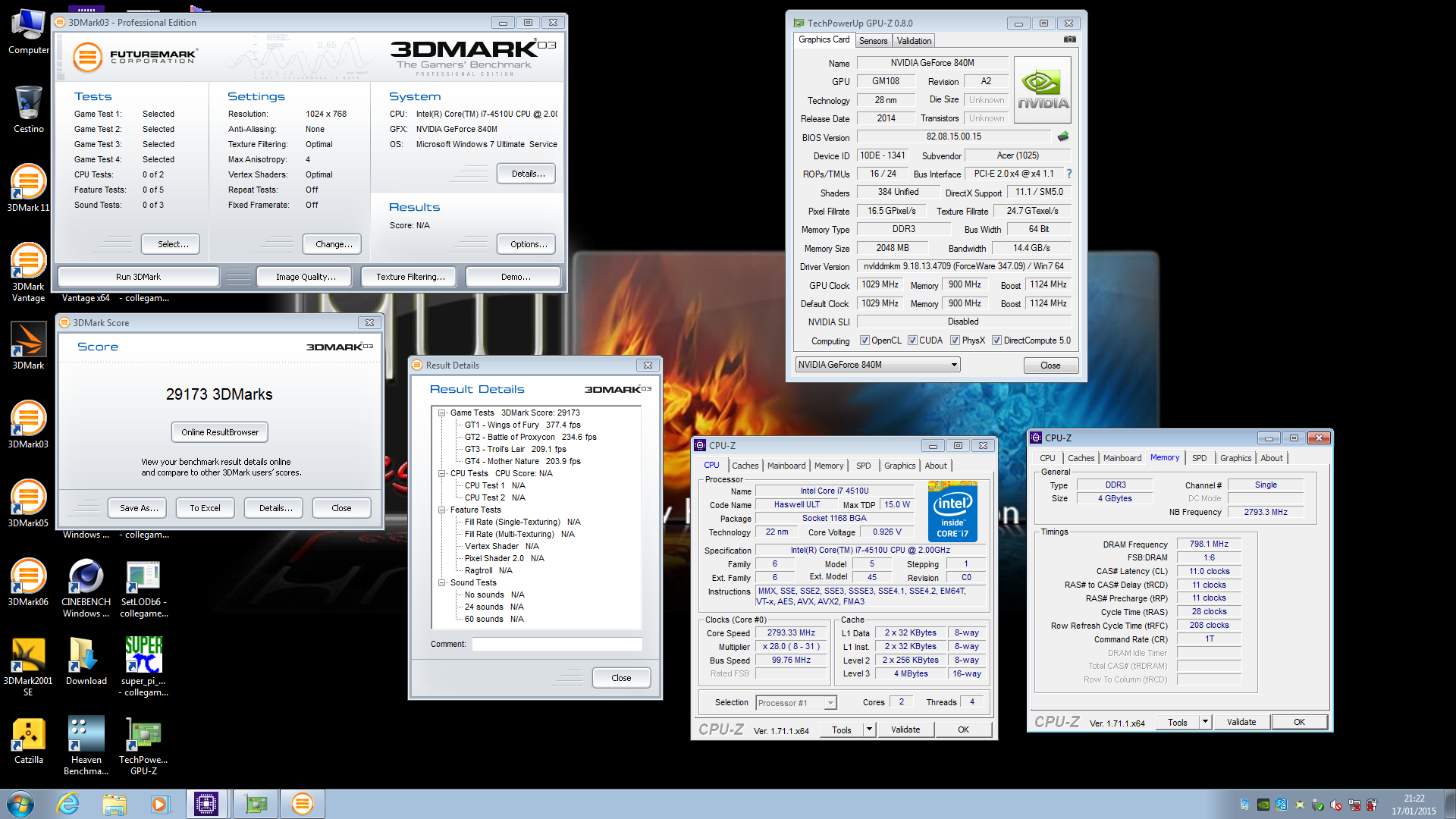Open the Computer desktop icon
Viewport: 1456px width, 819px height.
point(28,30)
